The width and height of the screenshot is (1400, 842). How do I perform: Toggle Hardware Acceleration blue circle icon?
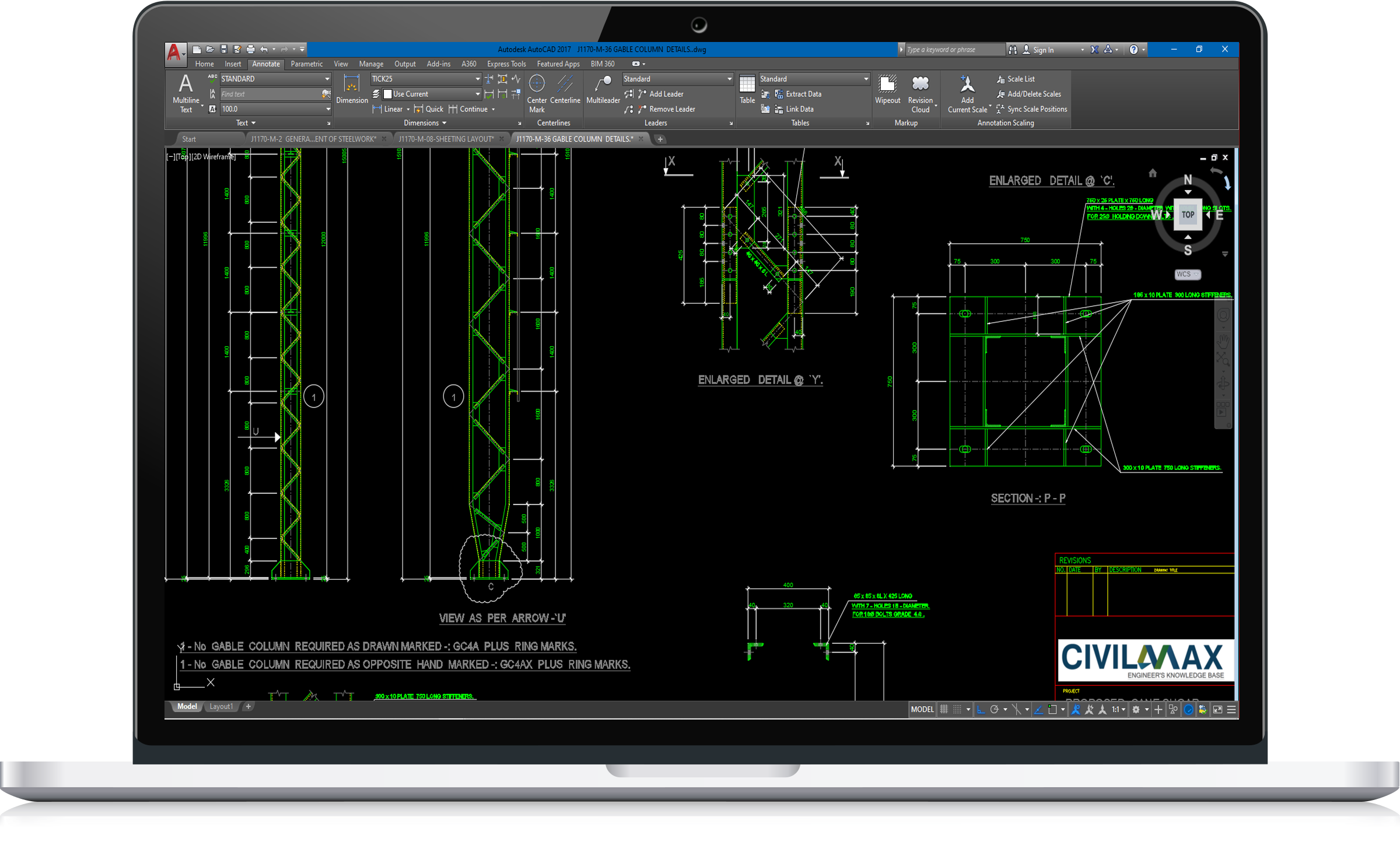1188,709
